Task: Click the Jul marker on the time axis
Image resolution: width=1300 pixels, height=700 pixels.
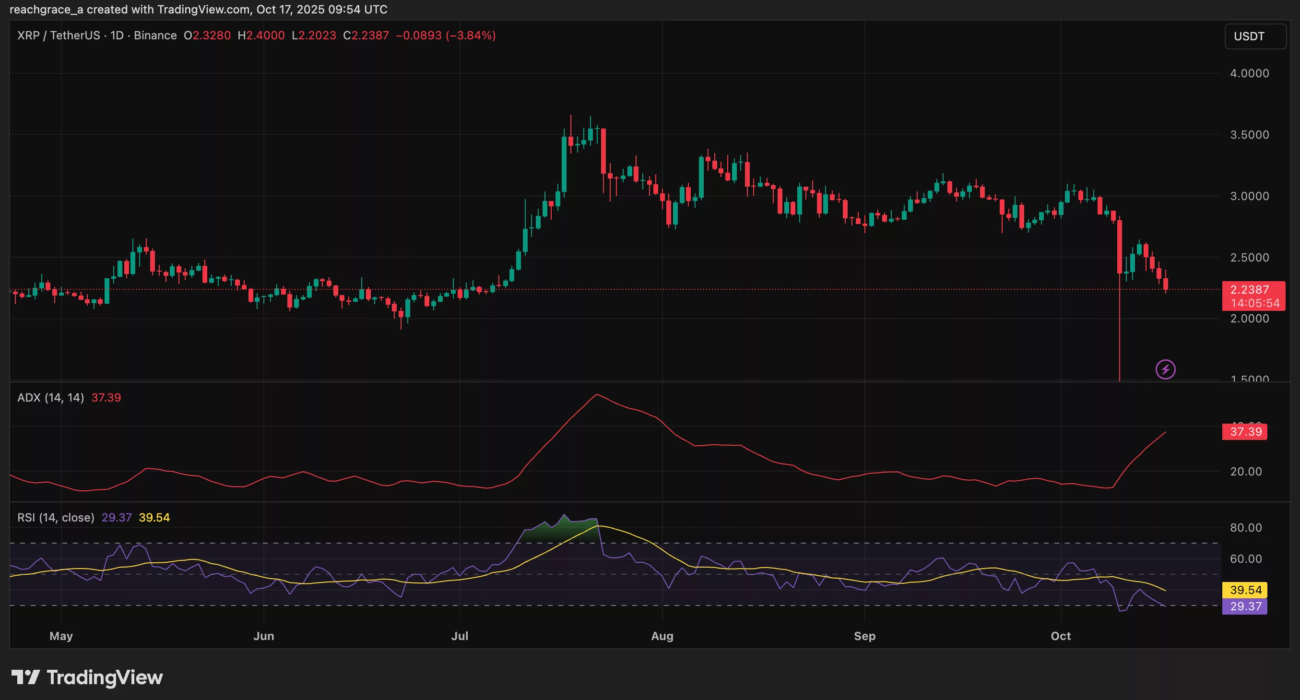Action: click(x=461, y=636)
